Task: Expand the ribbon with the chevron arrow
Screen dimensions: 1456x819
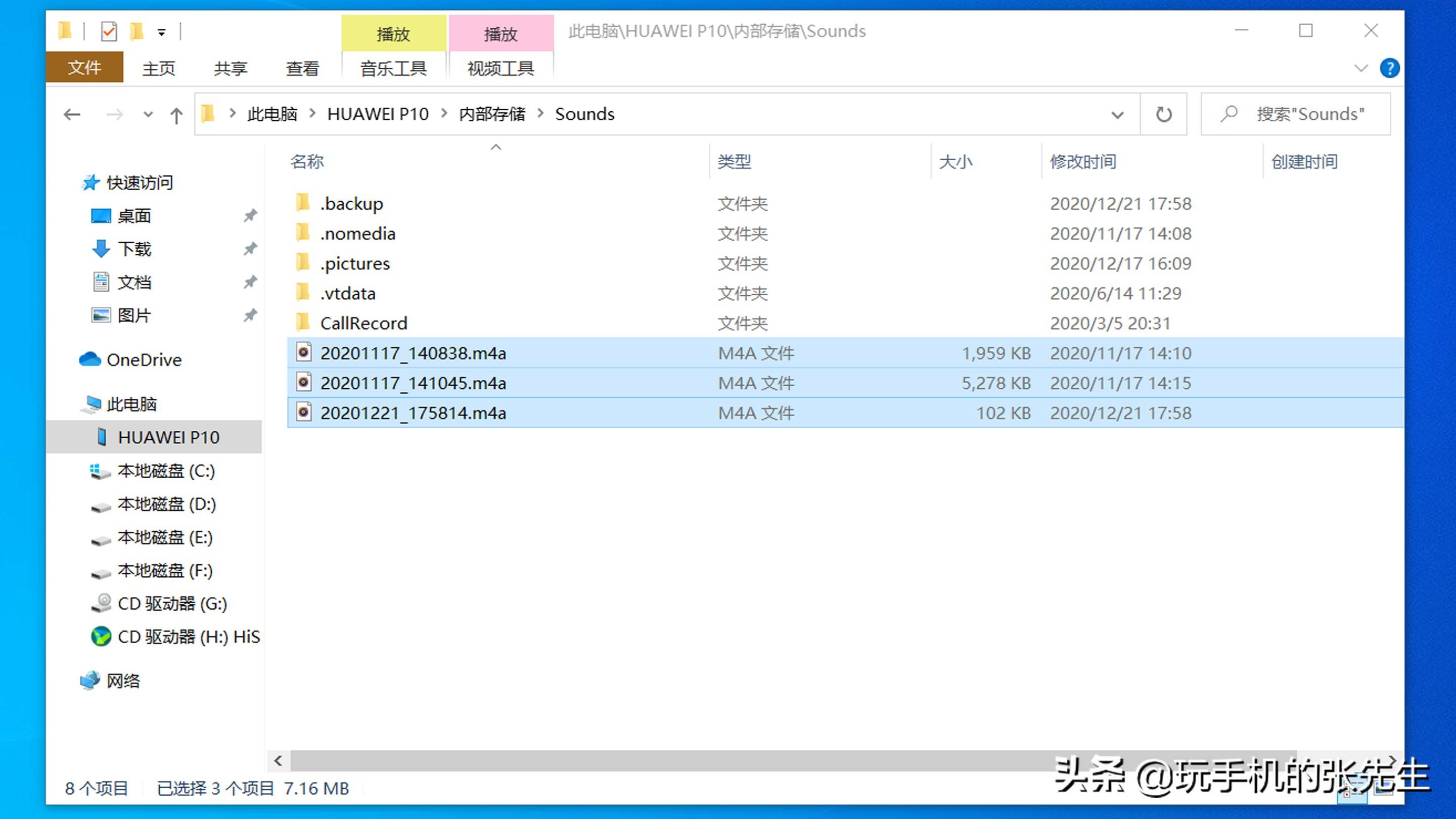Action: 1361,68
